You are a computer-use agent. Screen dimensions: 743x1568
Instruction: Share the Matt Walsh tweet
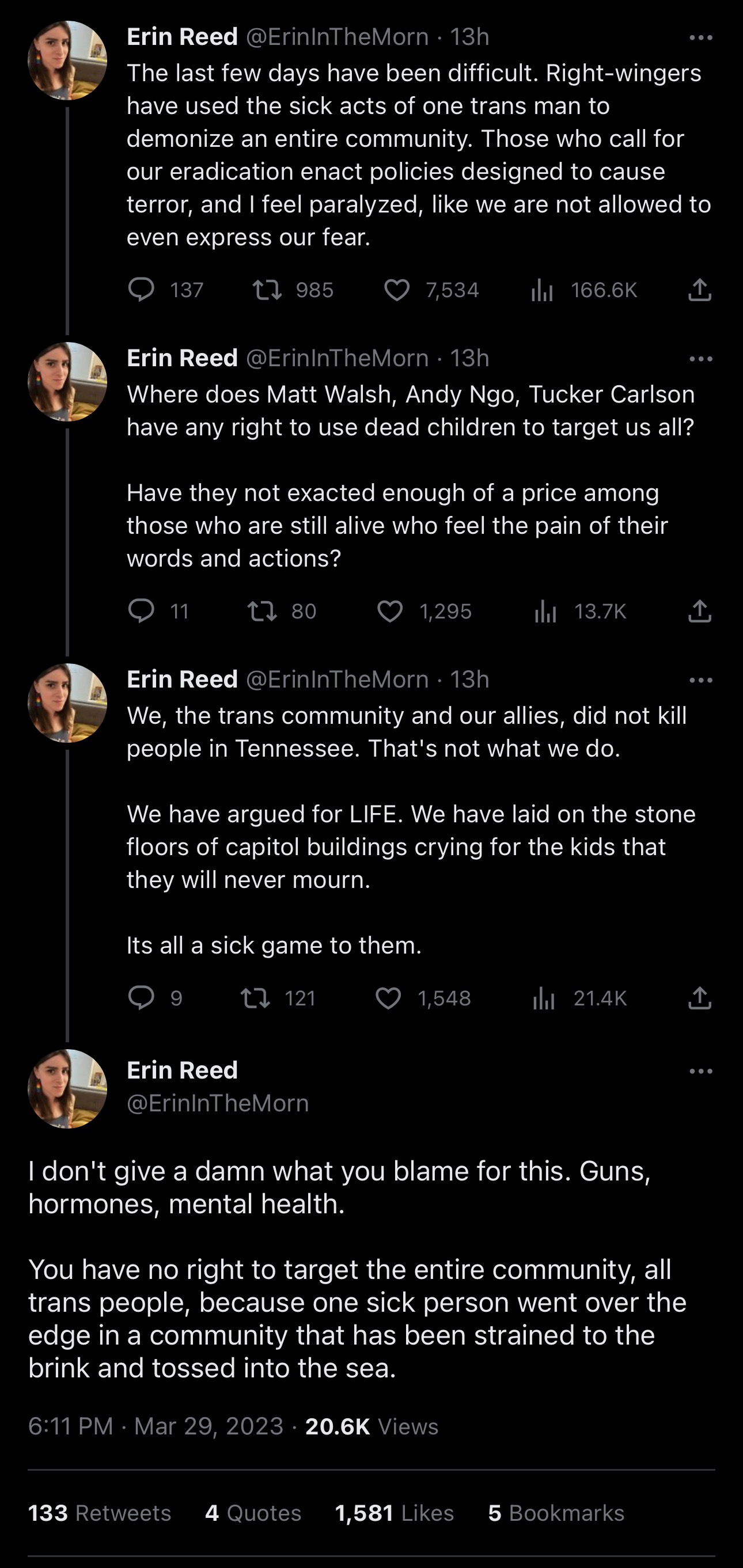700,611
